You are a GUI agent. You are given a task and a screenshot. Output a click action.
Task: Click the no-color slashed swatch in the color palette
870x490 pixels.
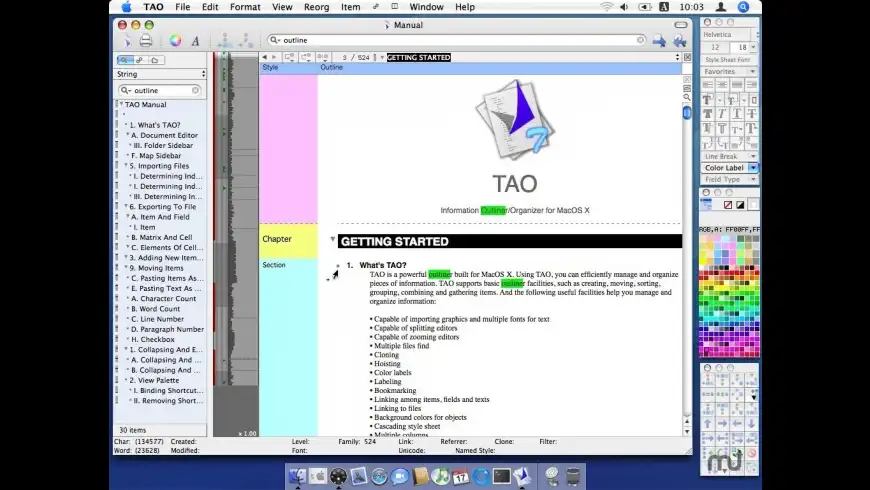[728, 205]
